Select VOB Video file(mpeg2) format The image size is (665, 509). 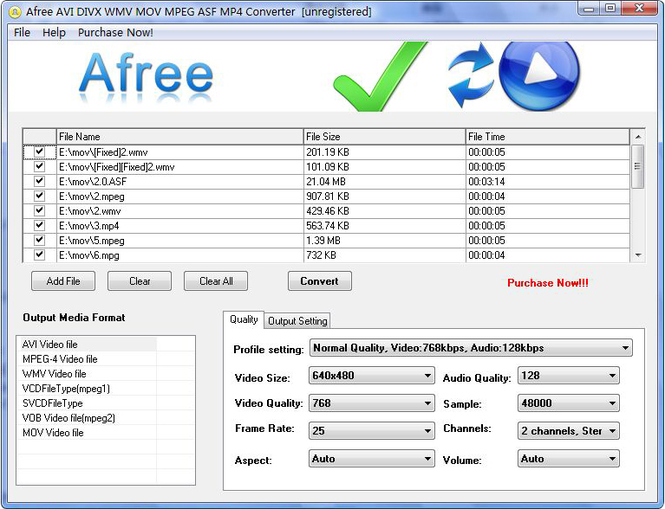click(87, 418)
